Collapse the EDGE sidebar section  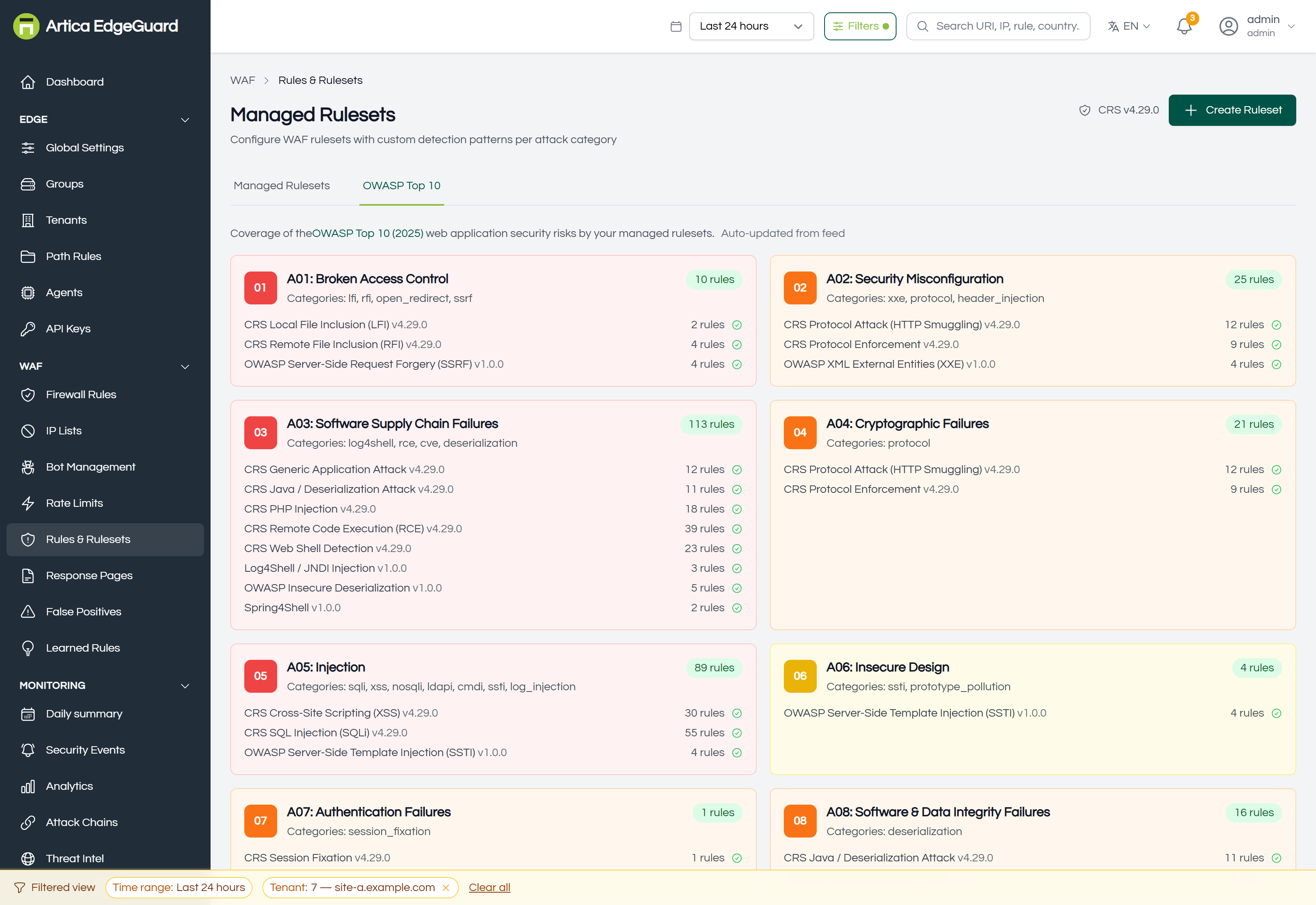coord(185,120)
